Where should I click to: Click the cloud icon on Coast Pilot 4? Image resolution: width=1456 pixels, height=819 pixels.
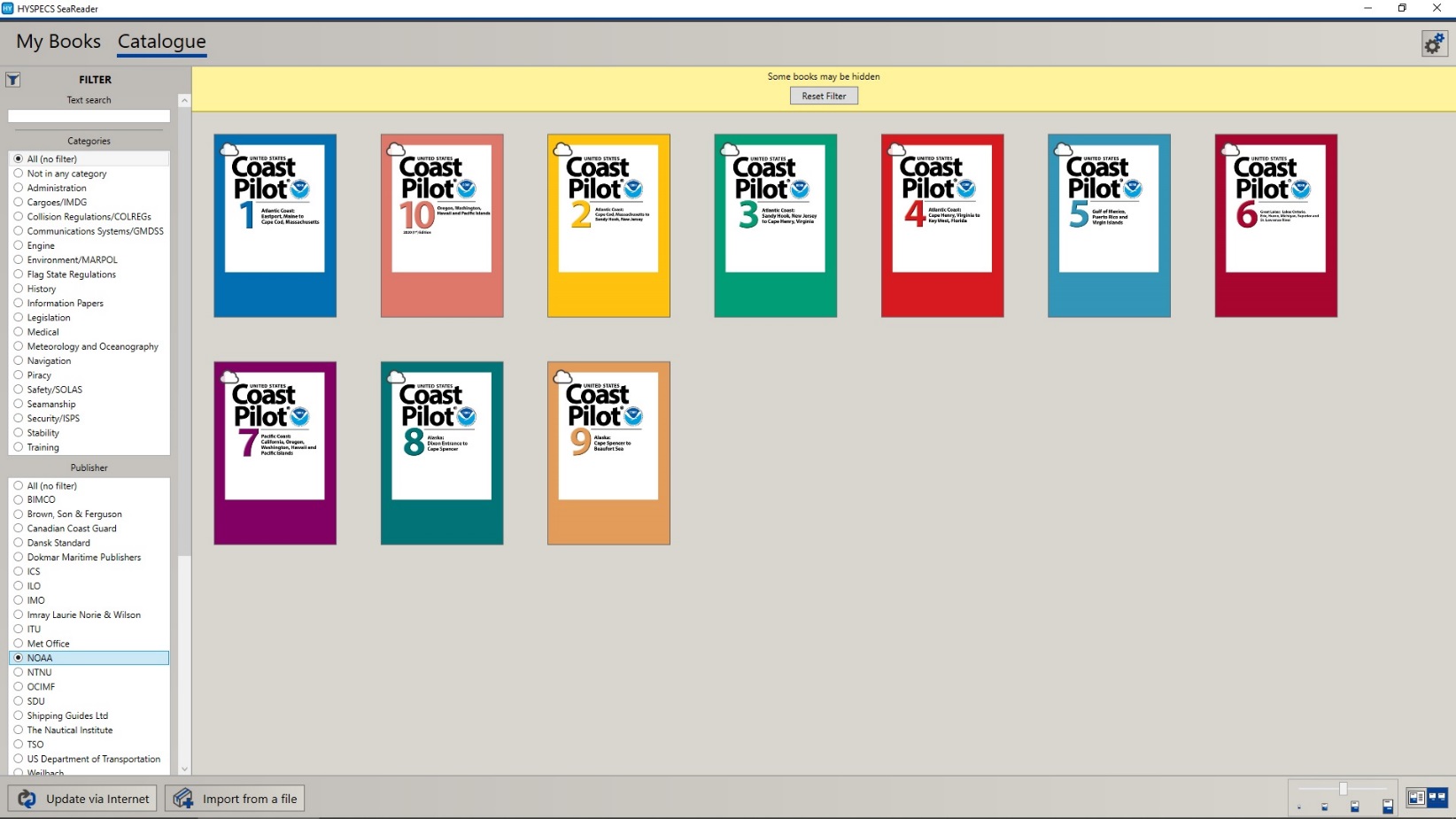[896, 150]
